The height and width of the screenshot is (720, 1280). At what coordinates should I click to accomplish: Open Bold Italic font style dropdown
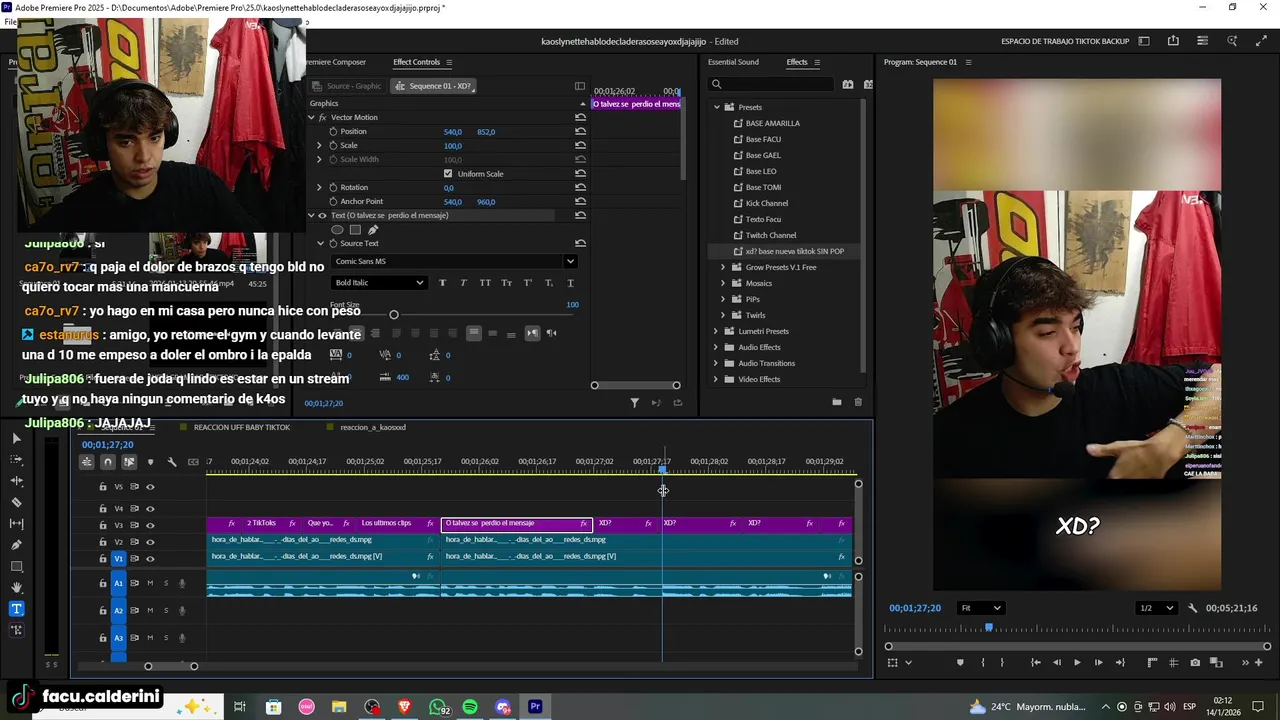[x=378, y=283]
